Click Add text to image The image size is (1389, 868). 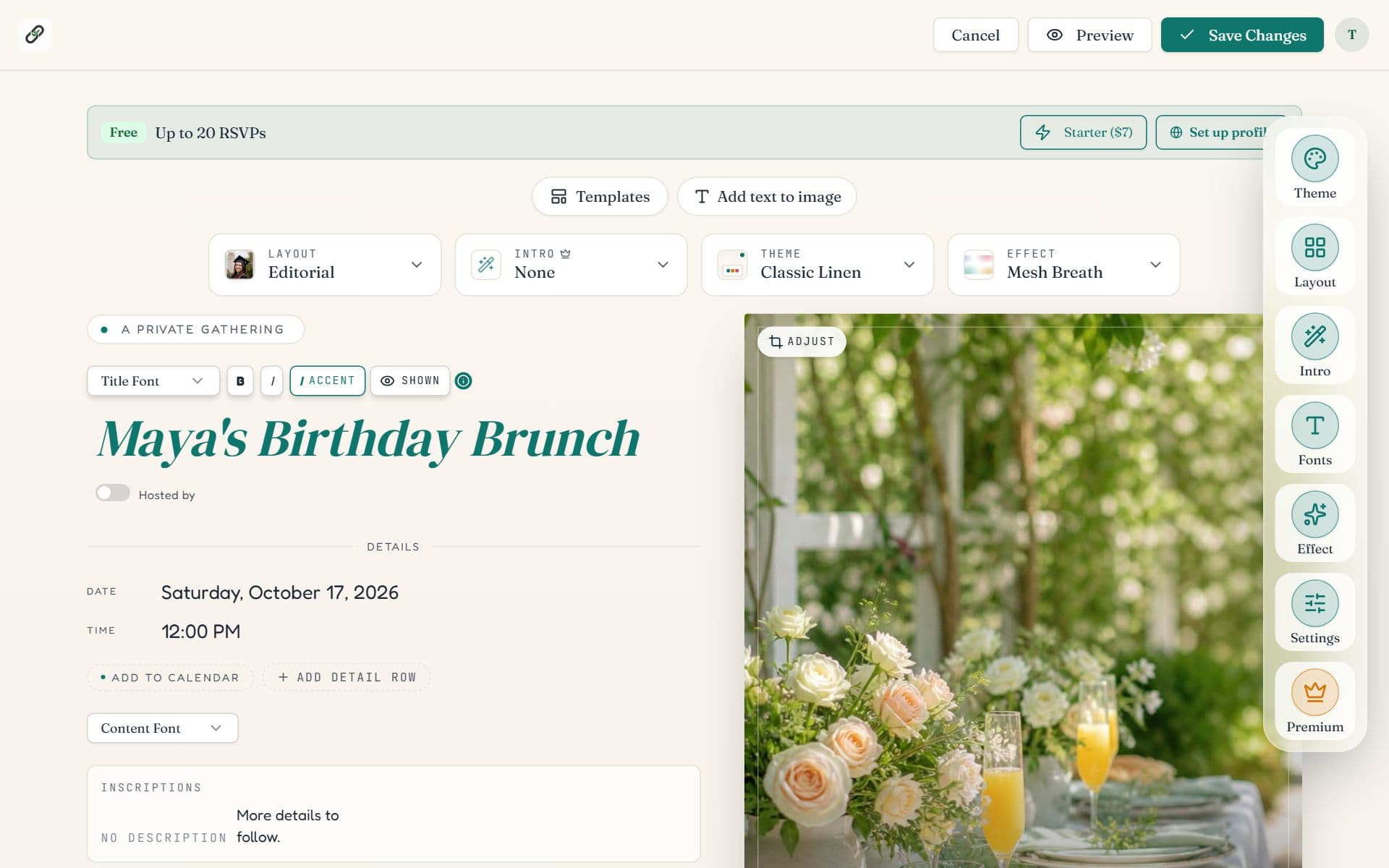click(767, 196)
